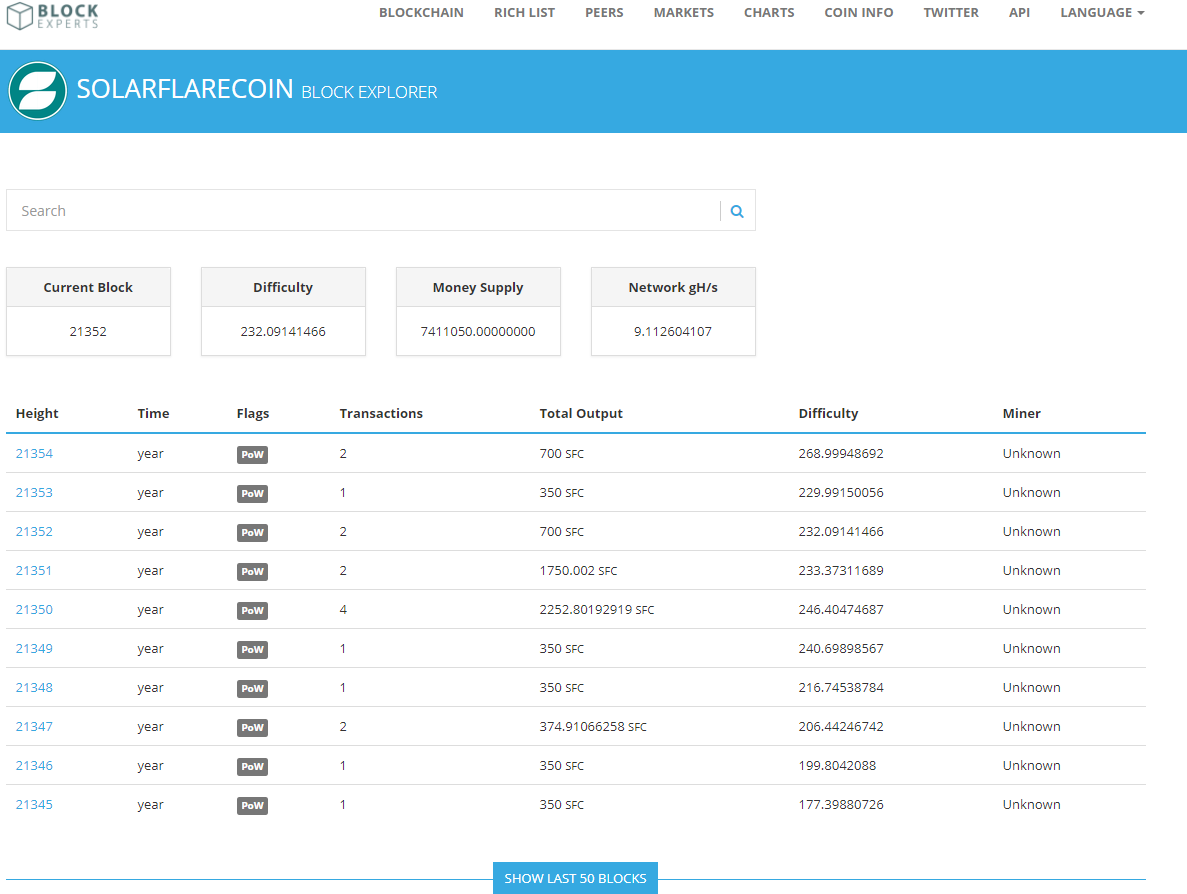Select Coin Info in the navbar
This screenshot has height=894, width=1187.
[x=858, y=13]
